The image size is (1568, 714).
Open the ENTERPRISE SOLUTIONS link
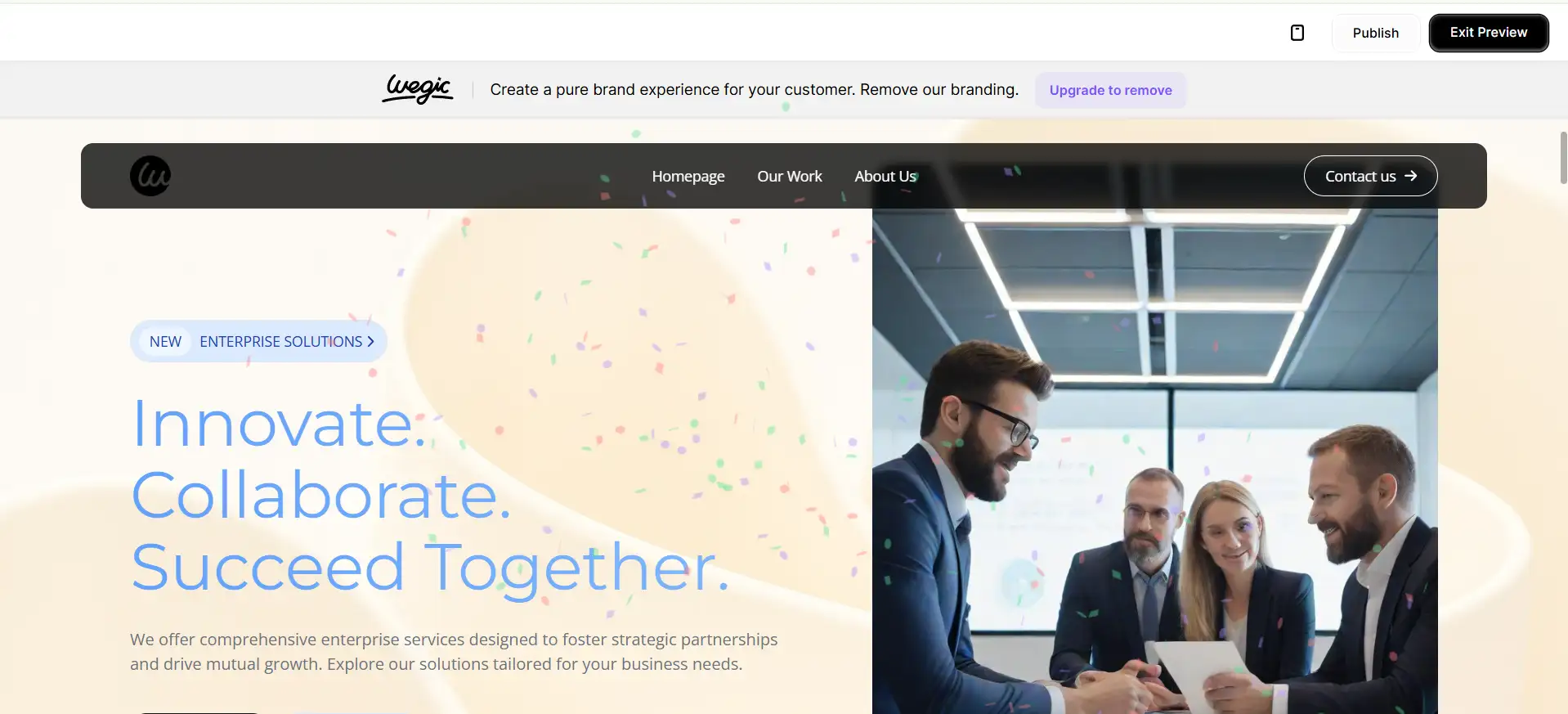[x=280, y=341]
